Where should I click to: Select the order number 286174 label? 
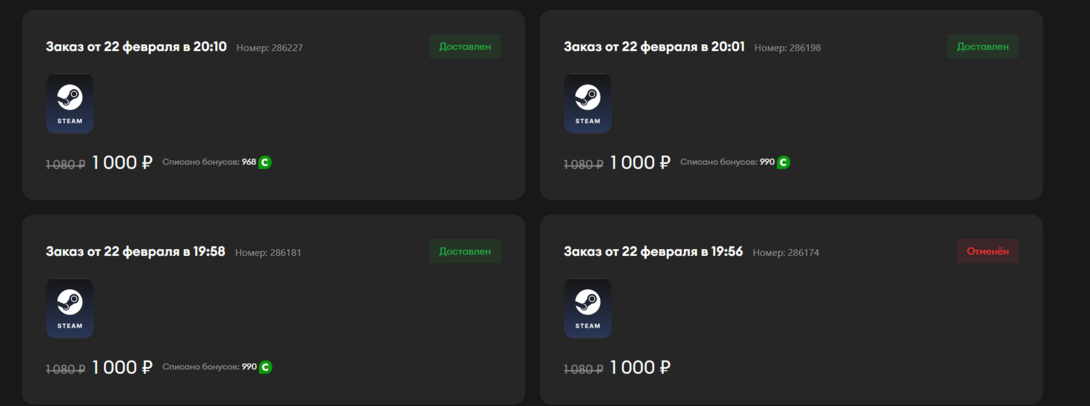point(786,253)
